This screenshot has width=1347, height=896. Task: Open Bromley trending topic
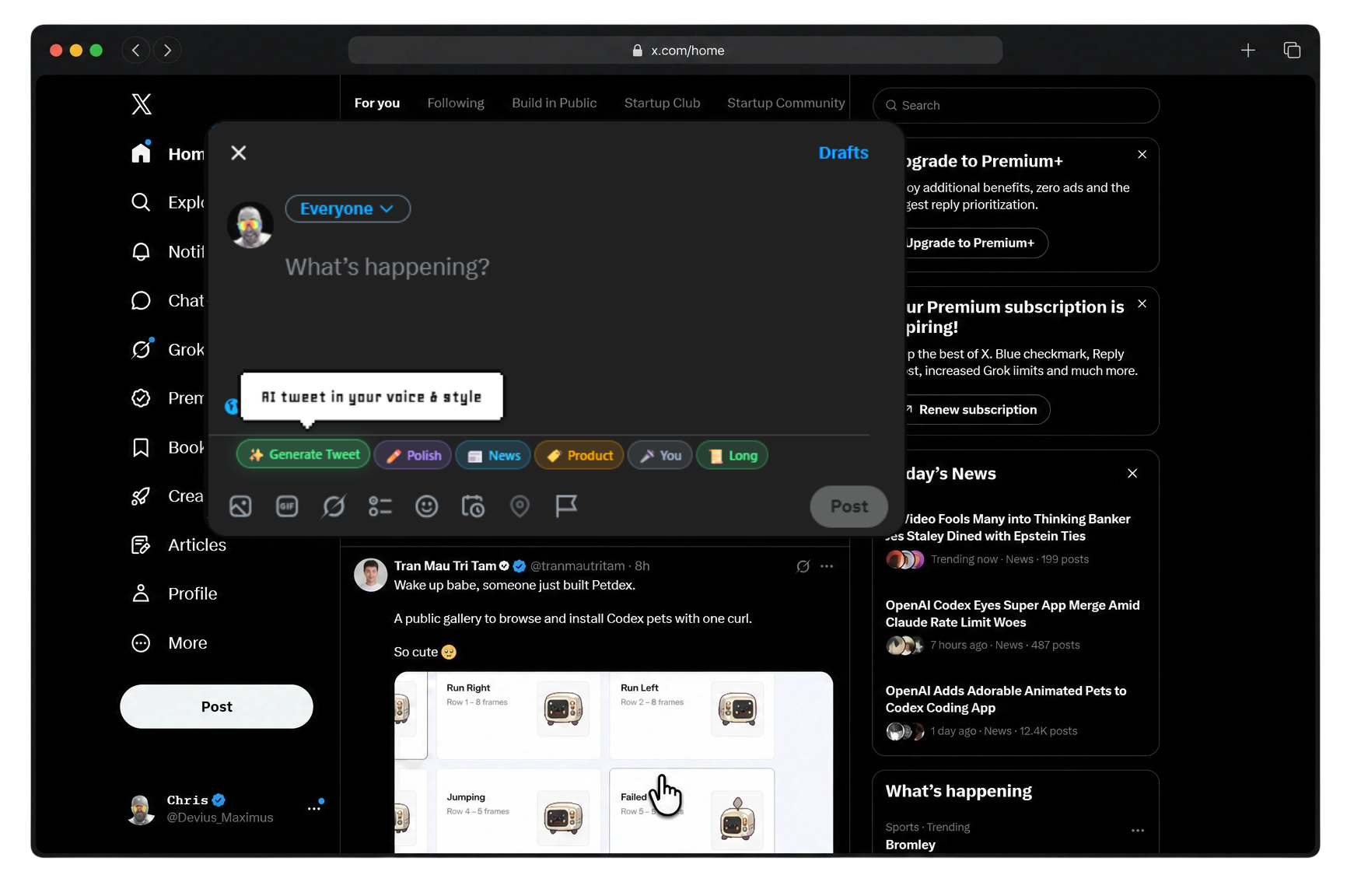pos(910,845)
